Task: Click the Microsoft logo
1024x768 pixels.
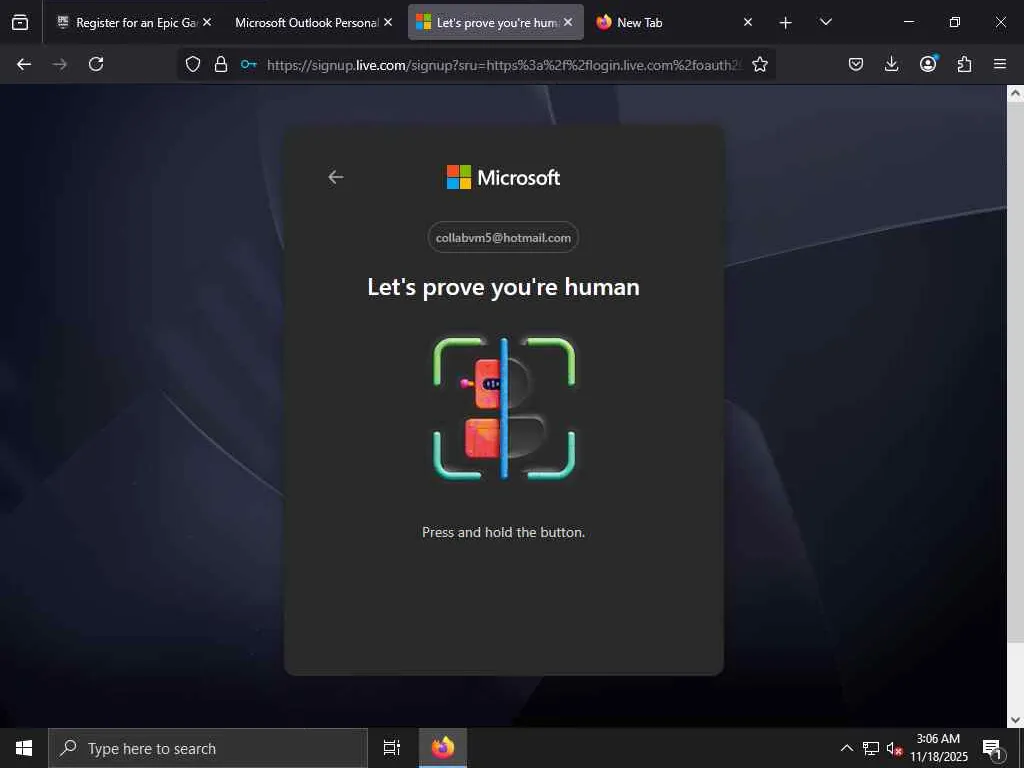Action: coord(503,177)
